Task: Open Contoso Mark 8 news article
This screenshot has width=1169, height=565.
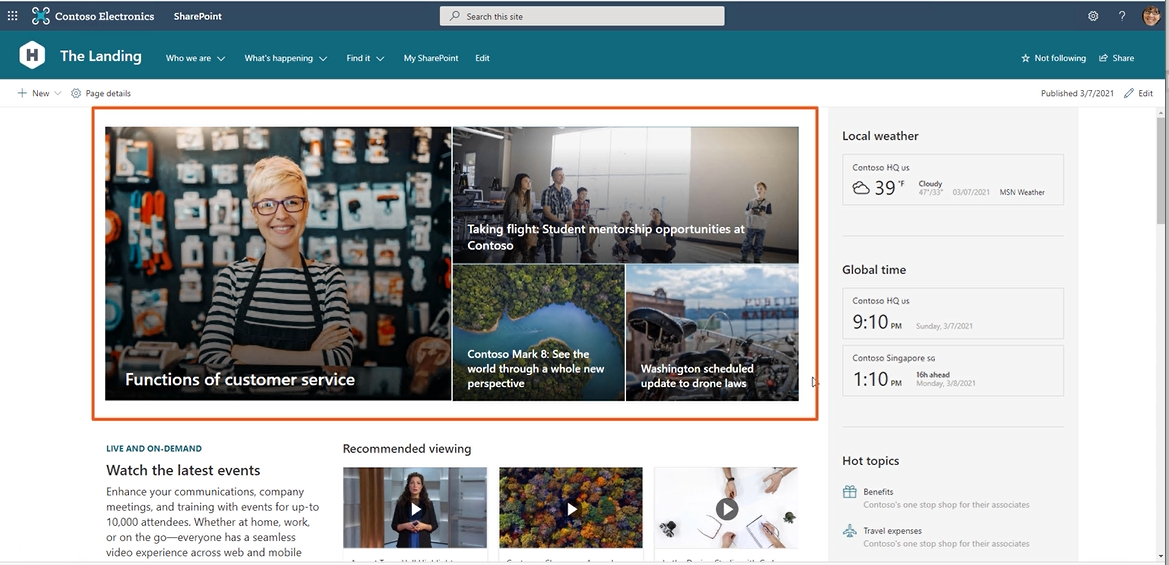Action: point(538,332)
